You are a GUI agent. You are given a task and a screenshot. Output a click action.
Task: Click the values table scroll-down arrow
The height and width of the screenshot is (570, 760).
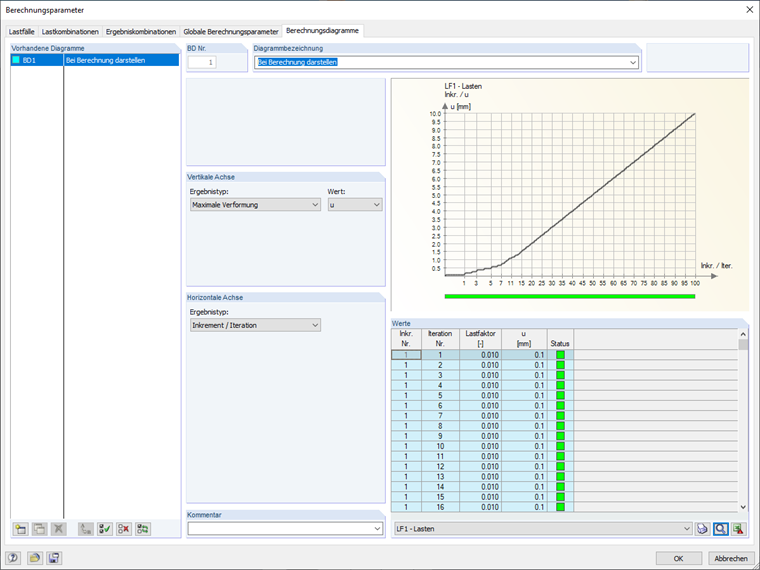coord(743,507)
